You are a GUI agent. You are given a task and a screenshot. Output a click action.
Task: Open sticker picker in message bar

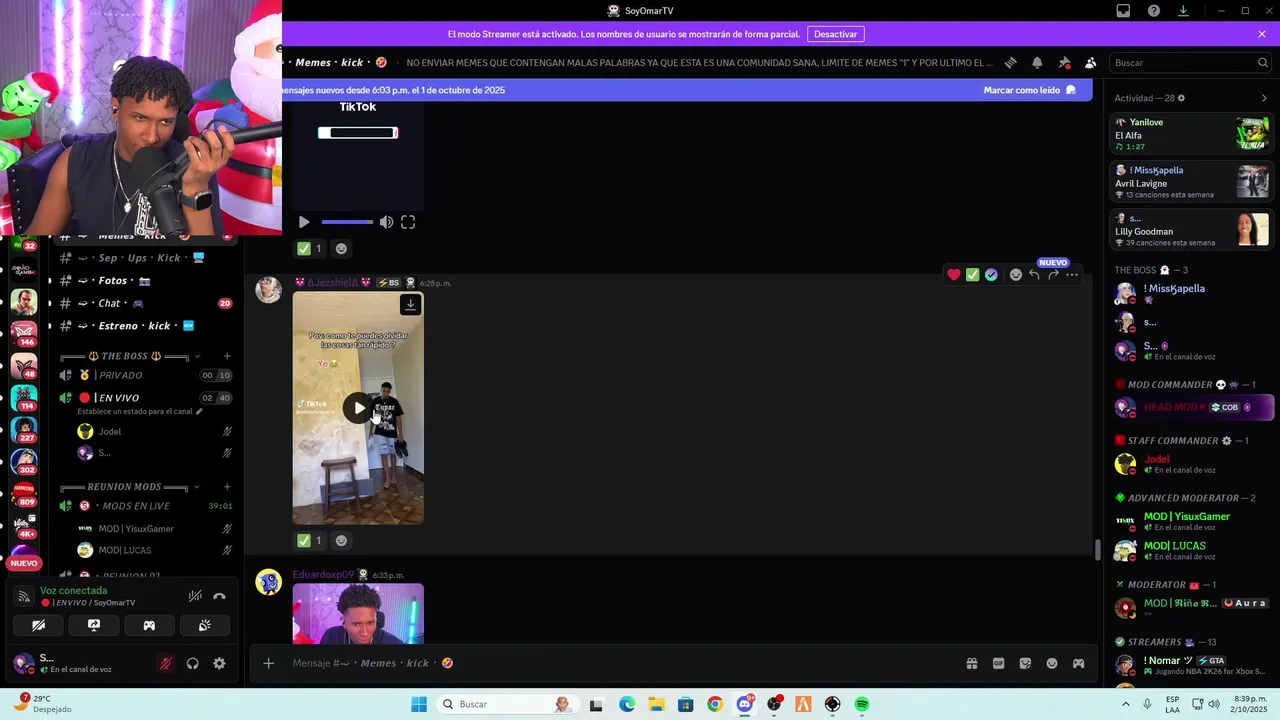(1025, 663)
